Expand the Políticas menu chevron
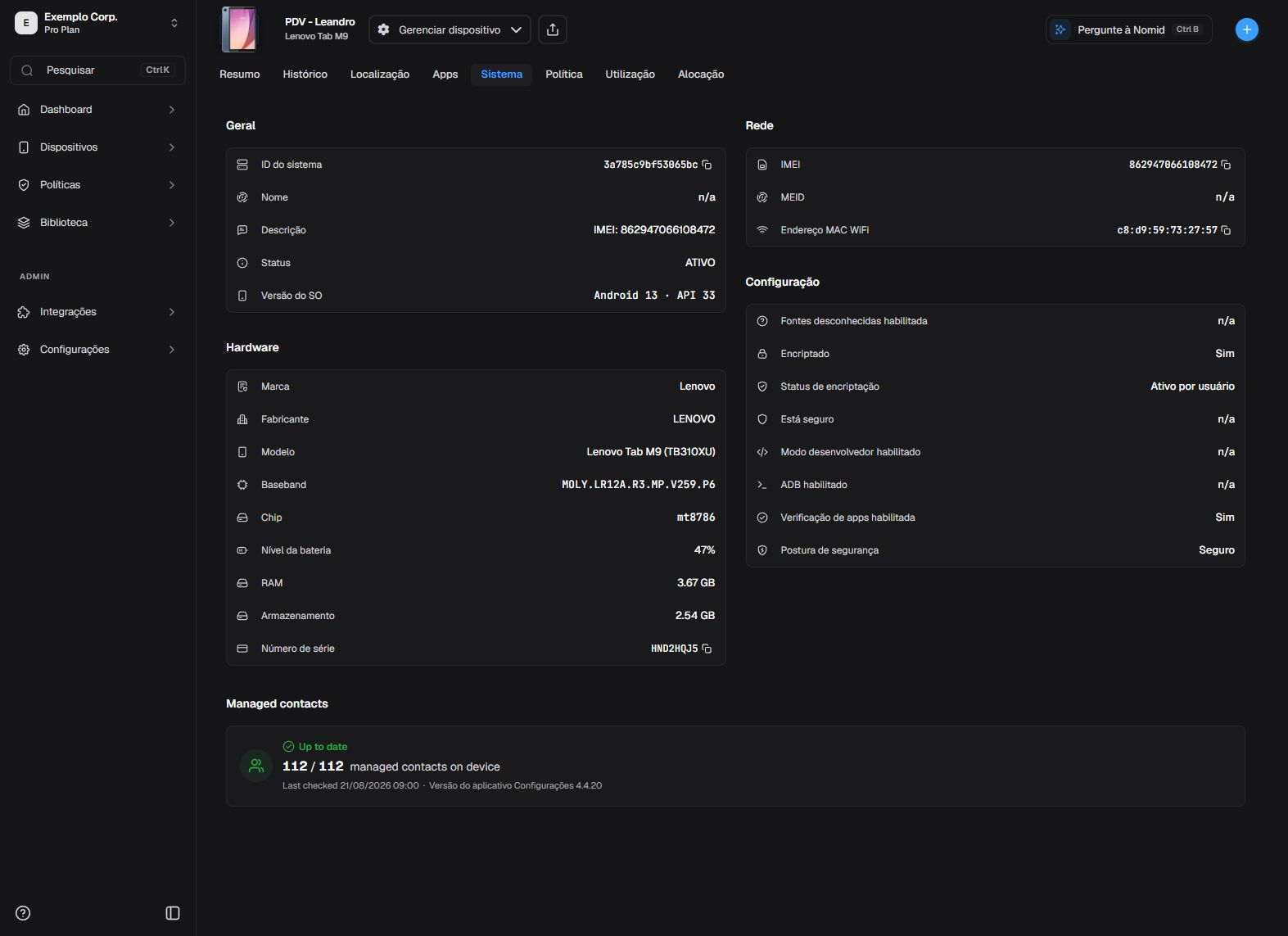Screen dimensions: 1288x936 click(172, 185)
